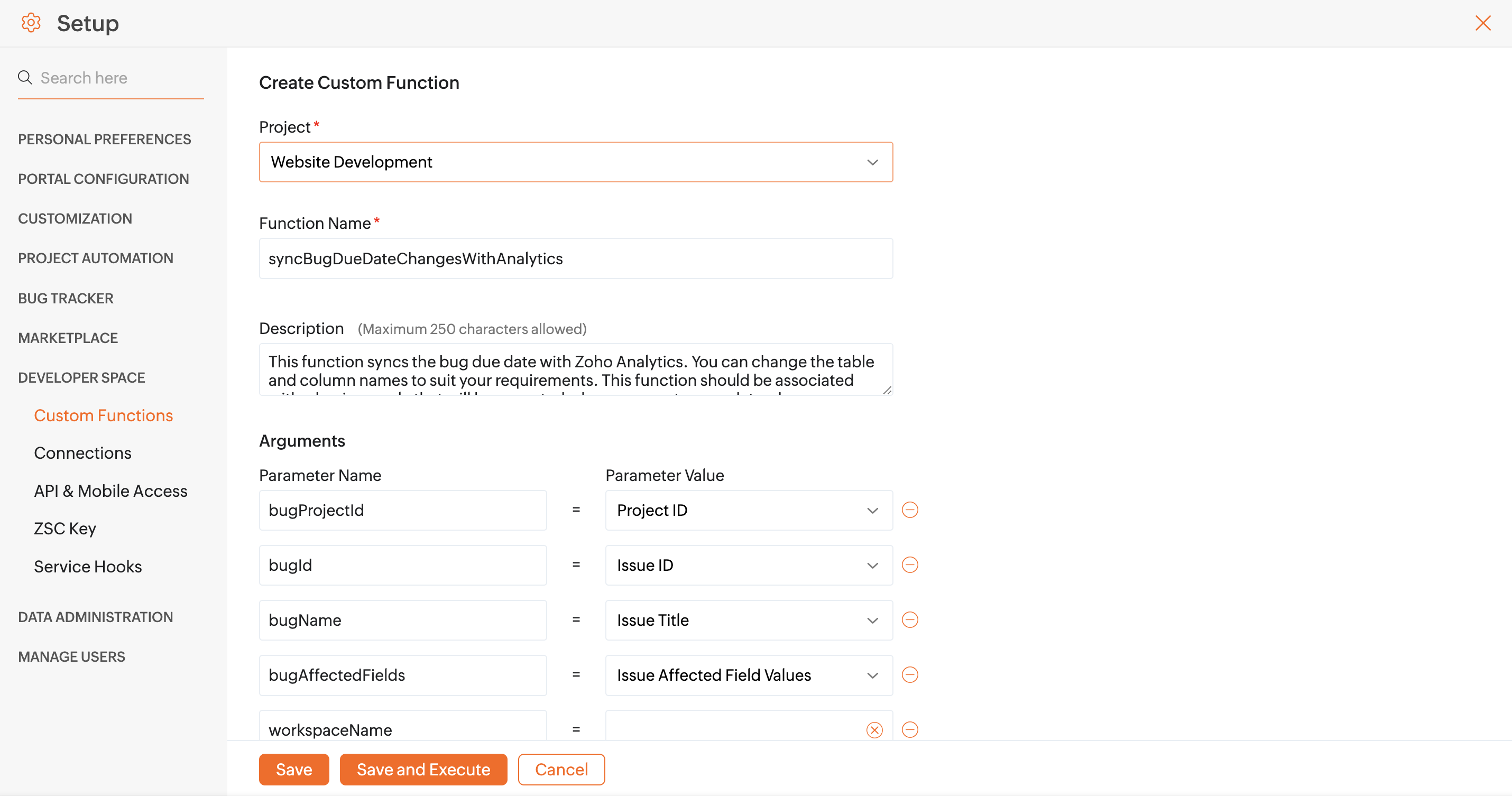Remove the workspaceName argument row
This screenshot has height=796, width=1512.
click(x=910, y=729)
